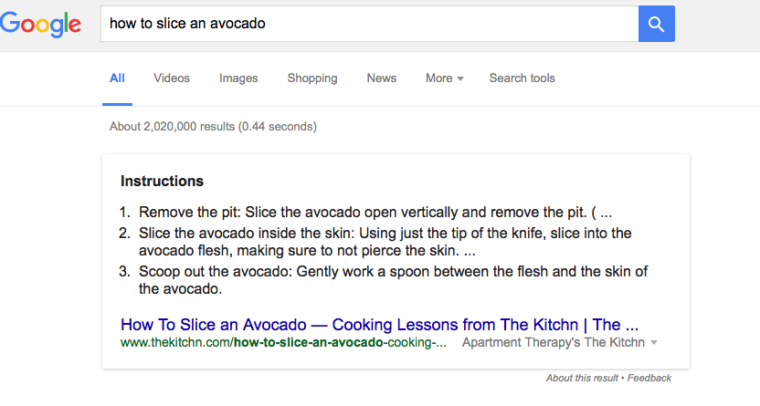The width and height of the screenshot is (760, 406).
Task: Click the About this result link
Action: [x=582, y=378]
